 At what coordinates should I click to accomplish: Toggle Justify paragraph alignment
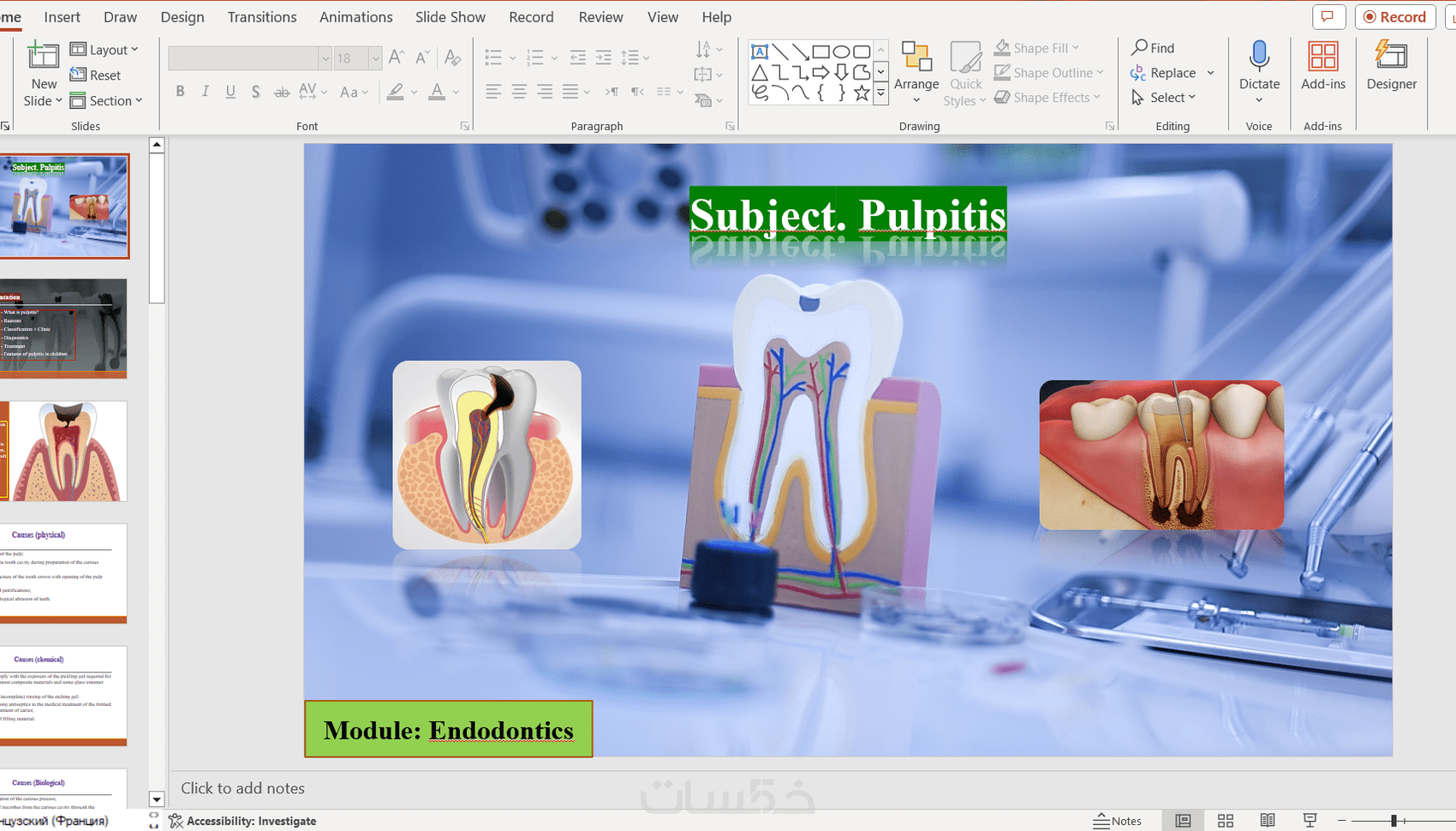[570, 92]
